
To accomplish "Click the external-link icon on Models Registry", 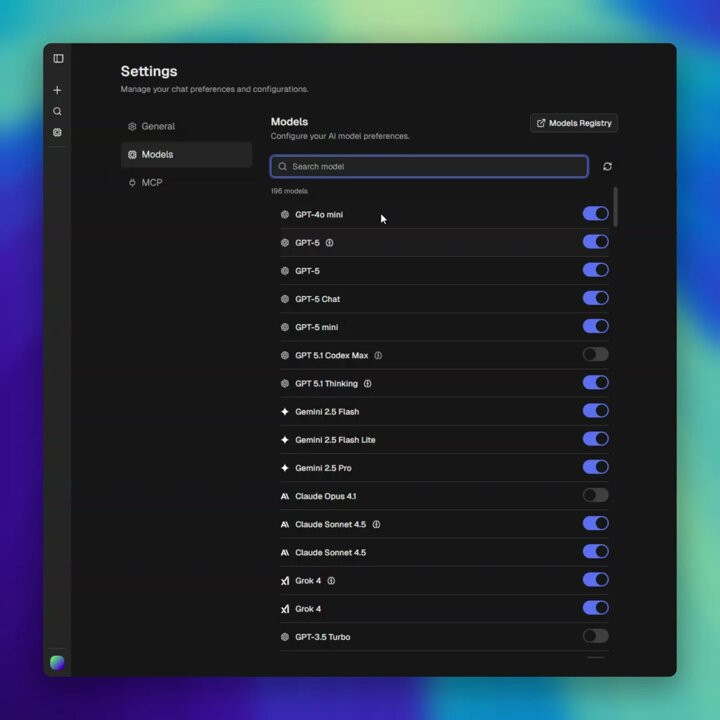I will coord(541,123).
